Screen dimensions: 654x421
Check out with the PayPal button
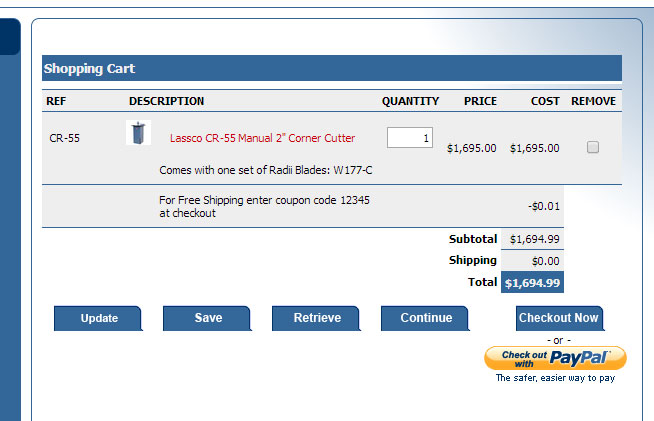click(555, 357)
